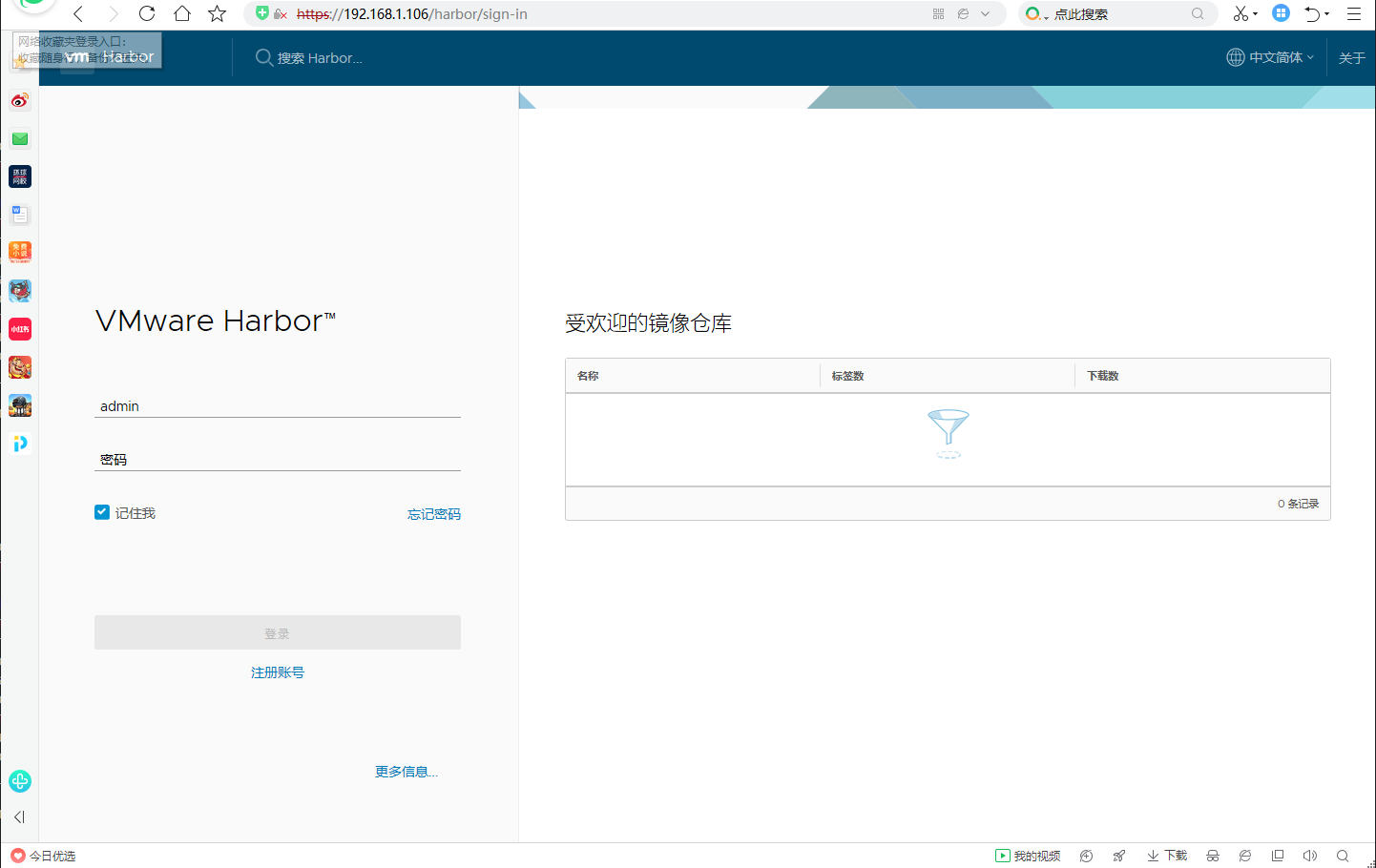
Task: Toggle the incognito glasses status icon
Action: pyautogui.click(x=1213, y=856)
